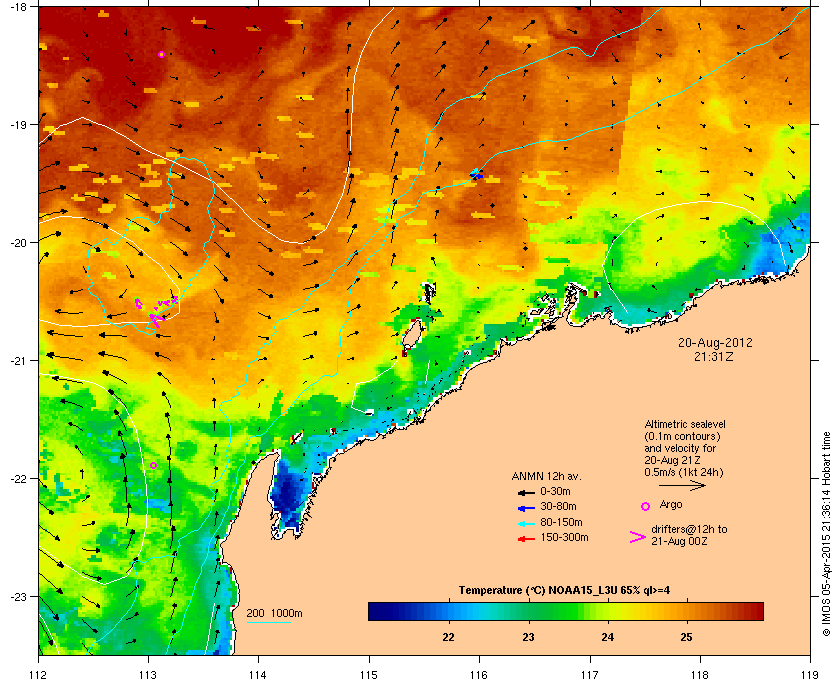Screen dimensions: 840x680
Task: Click the Argo float marker near -21.9 latitude
Action: point(153,465)
